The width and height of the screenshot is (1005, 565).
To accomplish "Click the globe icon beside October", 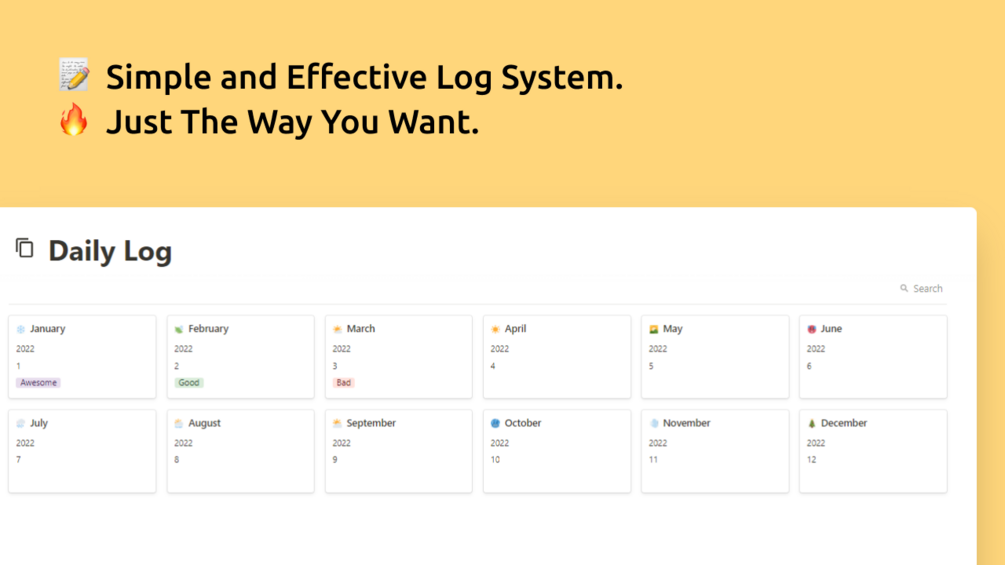I will coord(495,423).
